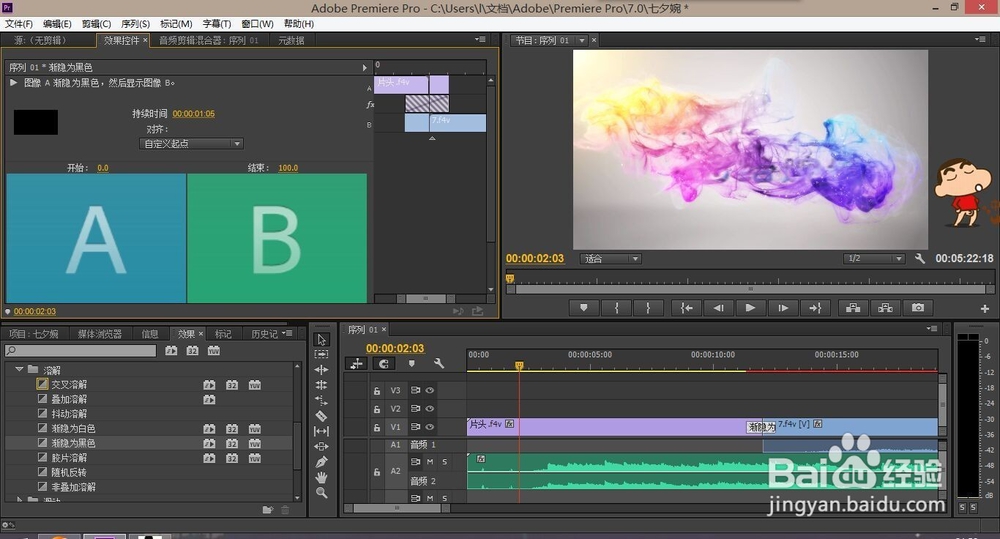
Task: Toggle V1 track lock
Action: [x=377, y=427]
